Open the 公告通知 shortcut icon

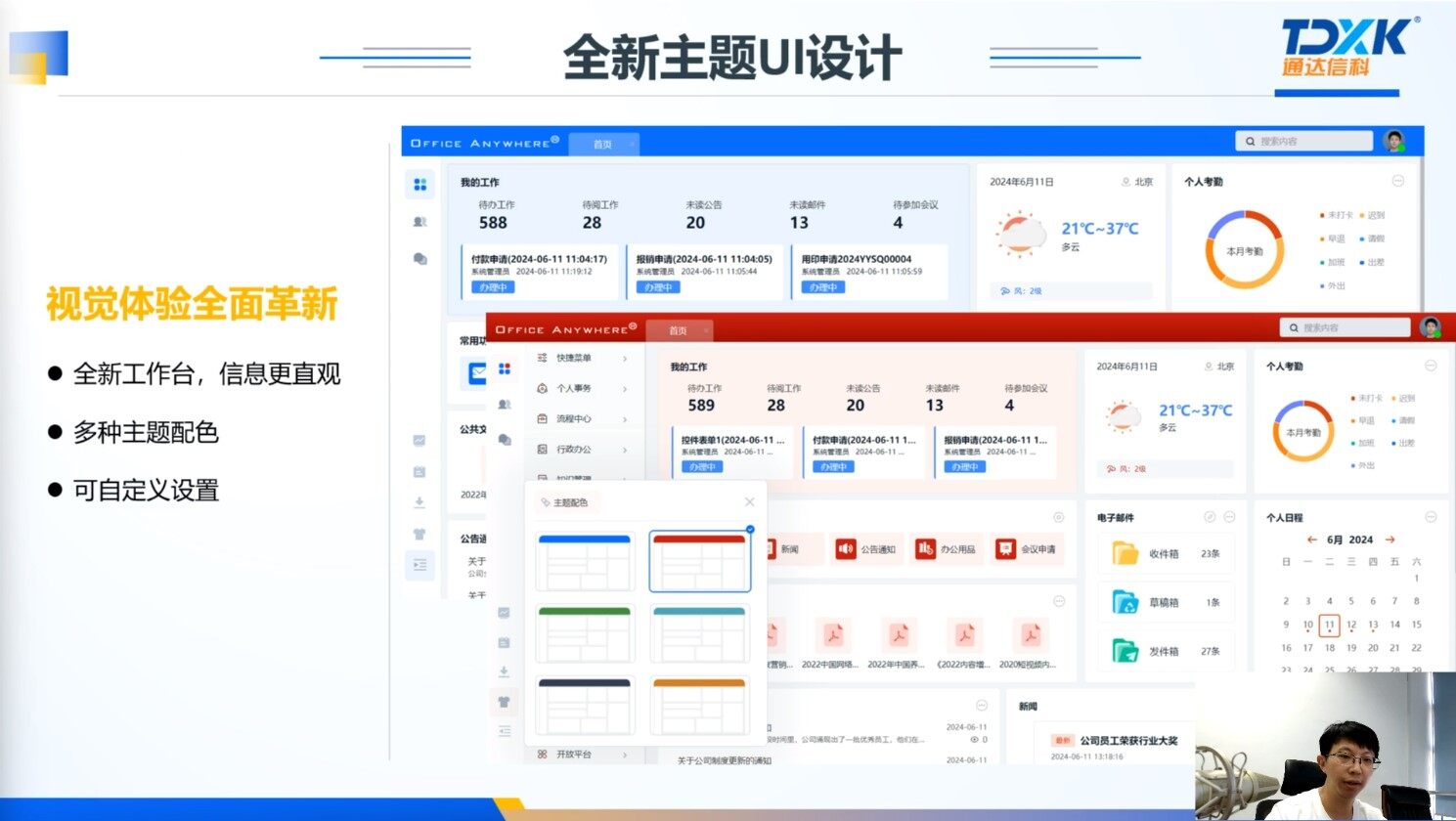tap(846, 549)
